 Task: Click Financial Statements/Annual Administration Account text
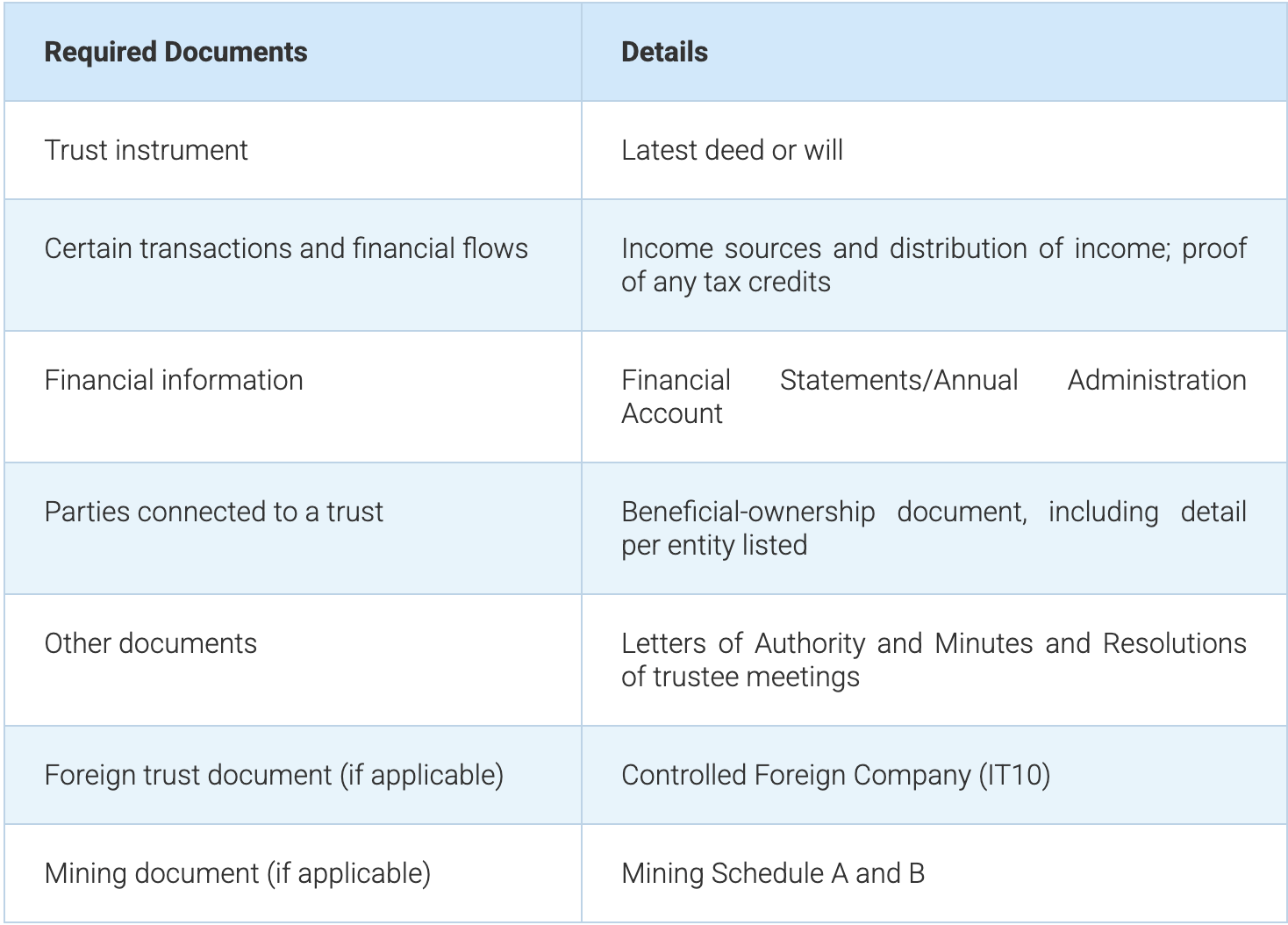(933, 381)
